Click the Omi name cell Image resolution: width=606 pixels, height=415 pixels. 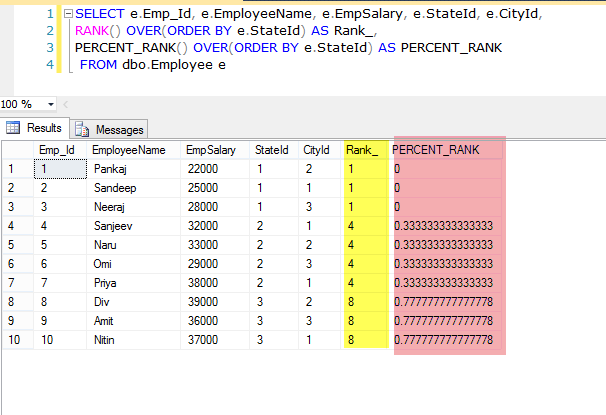coord(133,264)
